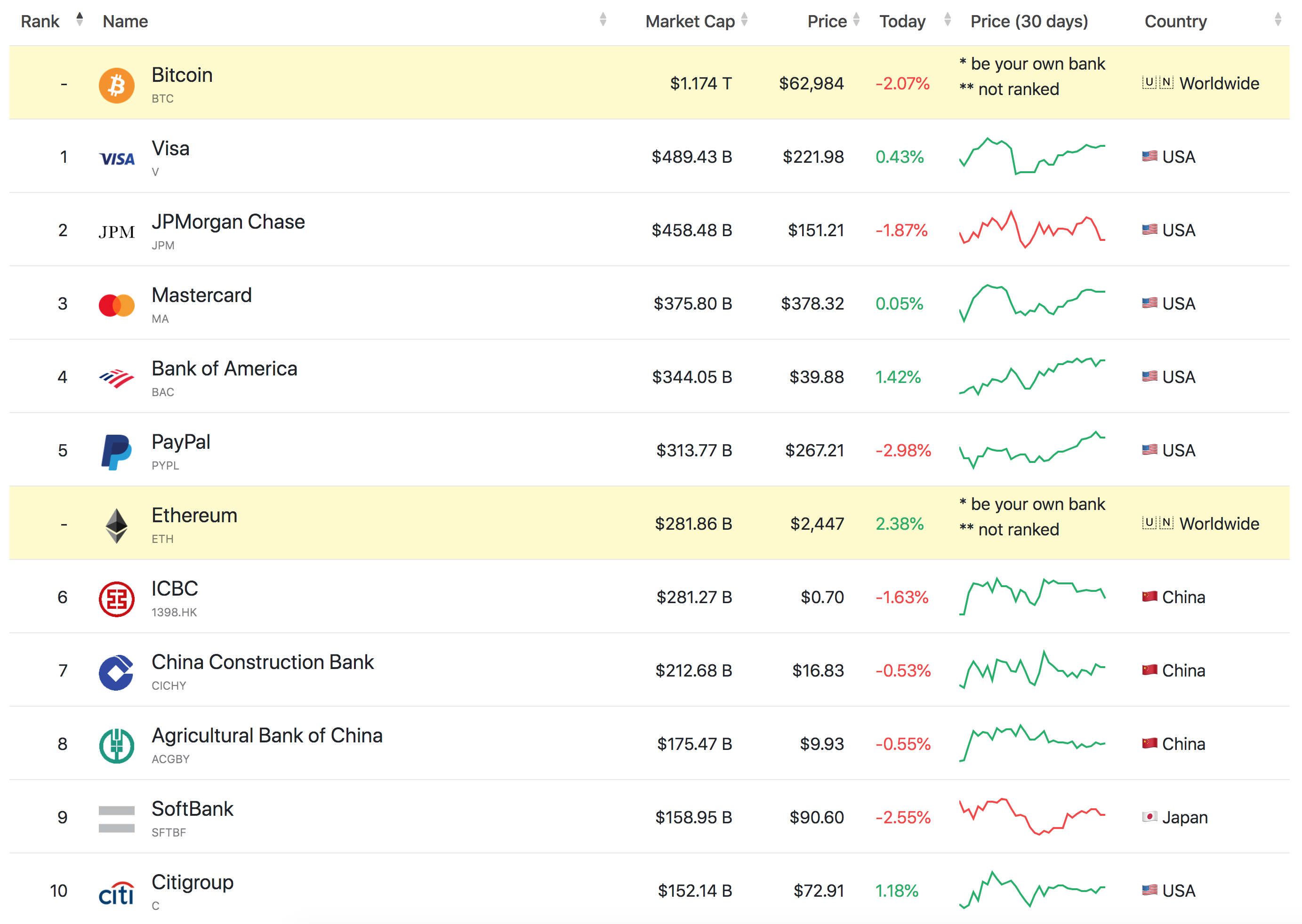Open the PayPal company link
Viewport: 1302px width, 924px height.
point(180,442)
